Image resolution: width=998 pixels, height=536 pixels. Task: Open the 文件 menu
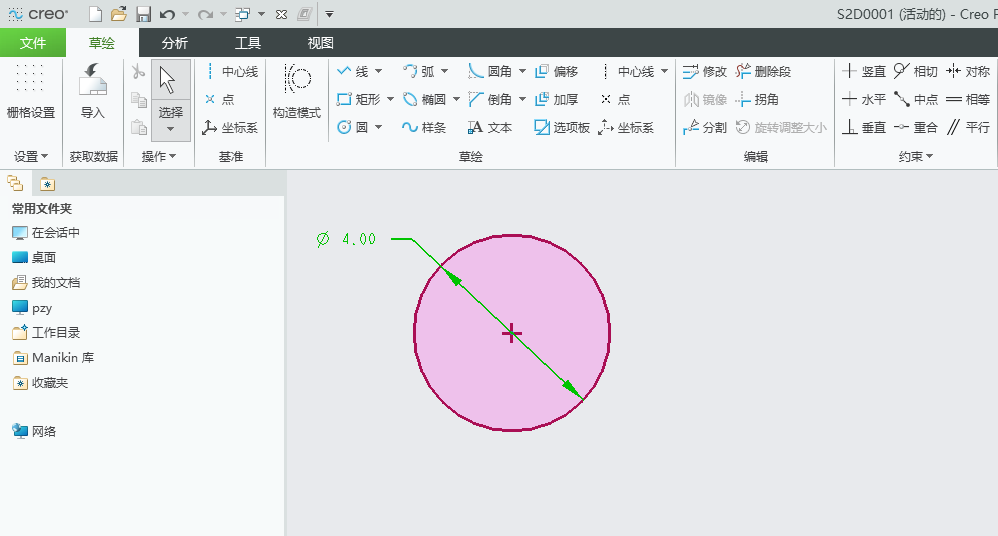(x=32, y=43)
